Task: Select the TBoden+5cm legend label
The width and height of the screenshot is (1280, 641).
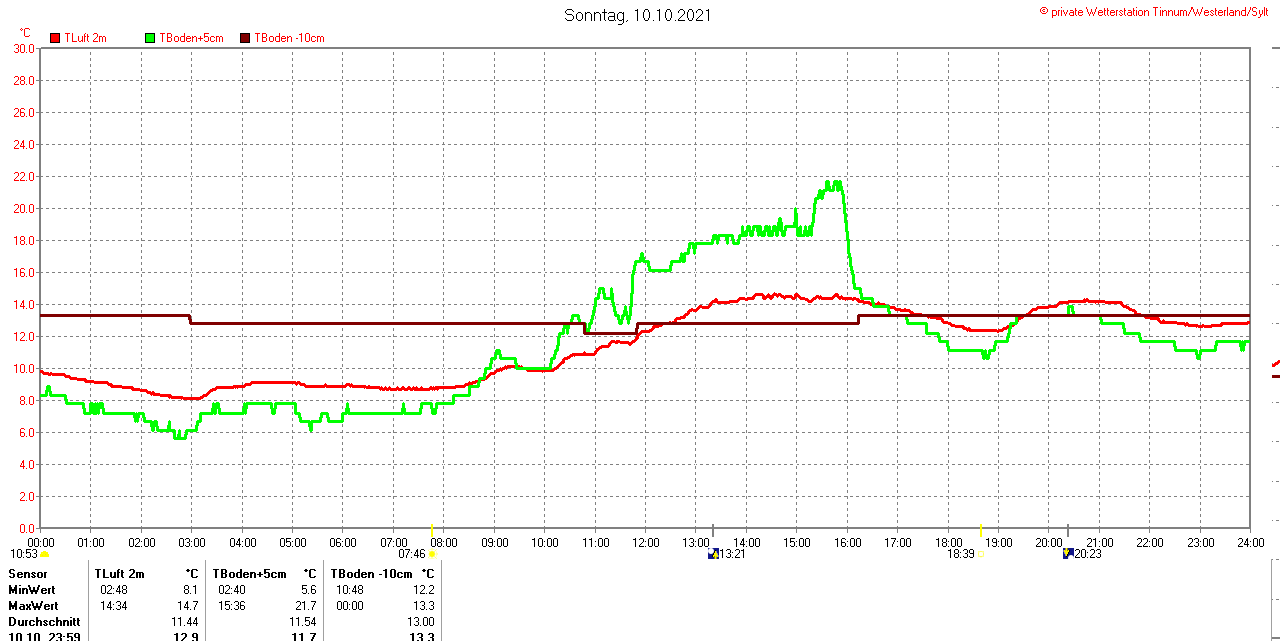Action: tap(191, 38)
